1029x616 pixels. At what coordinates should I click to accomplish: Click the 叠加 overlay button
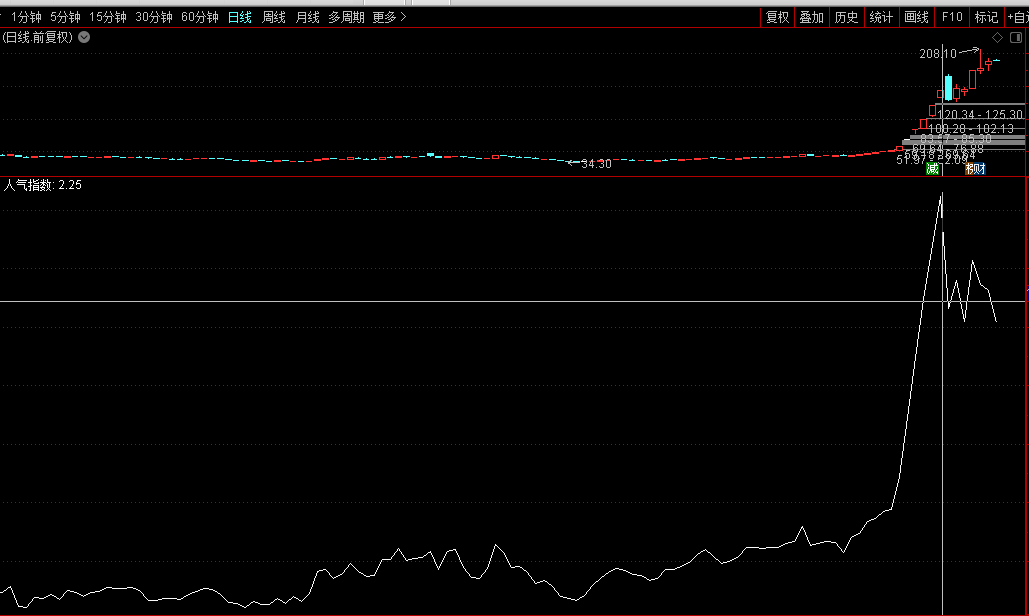(x=811, y=17)
